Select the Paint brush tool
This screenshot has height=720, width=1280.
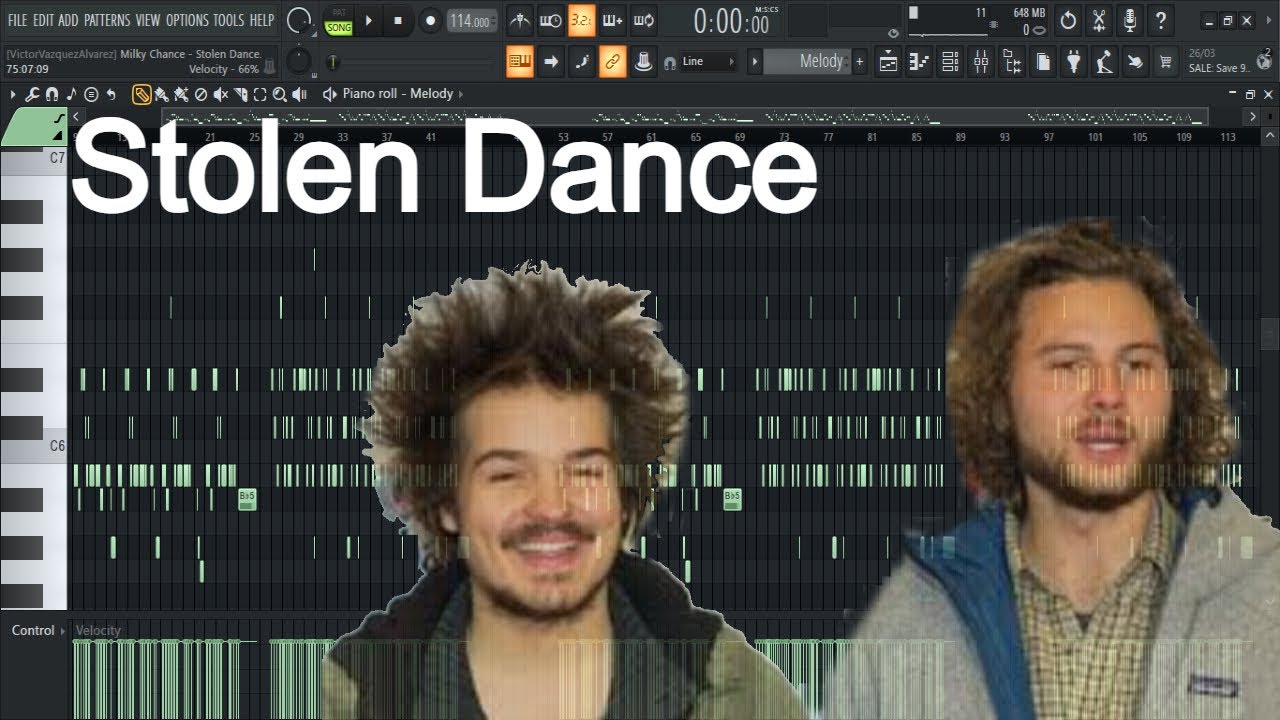(x=162, y=94)
